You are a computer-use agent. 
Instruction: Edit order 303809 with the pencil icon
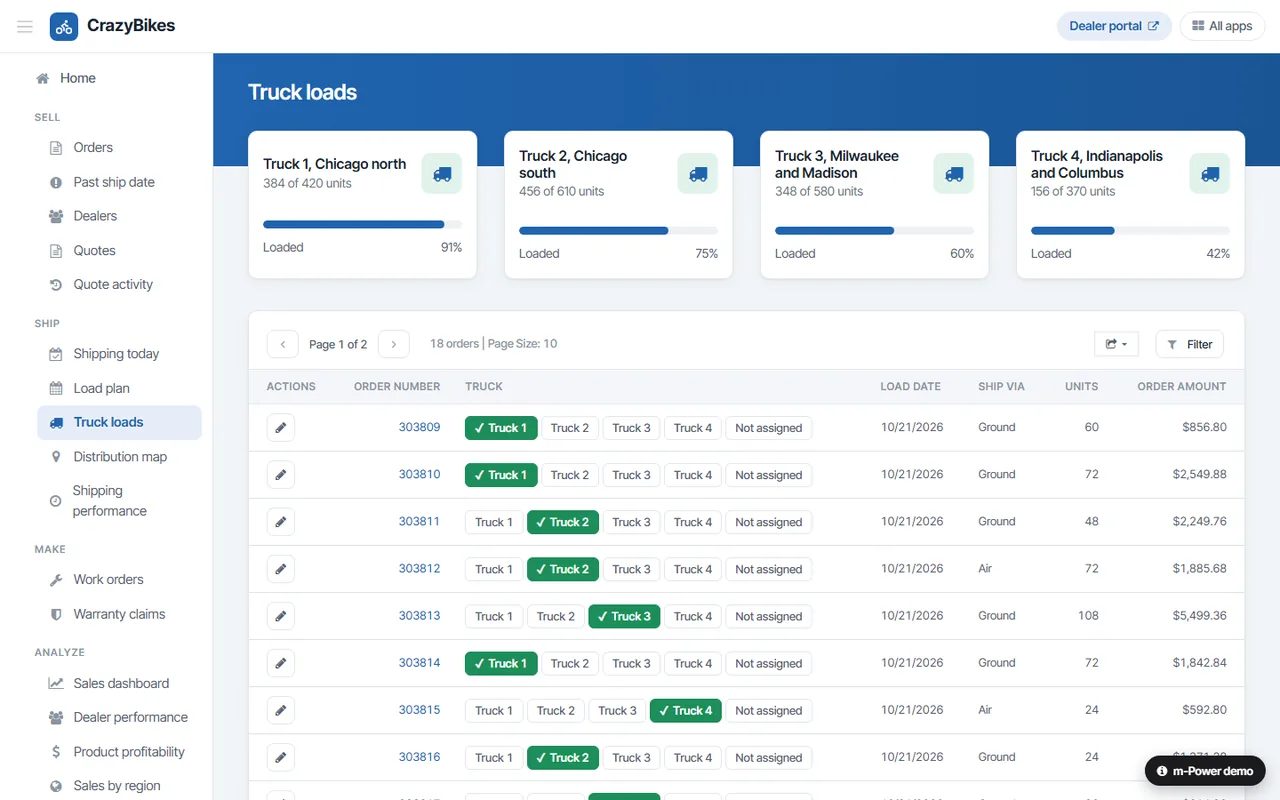(x=281, y=428)
